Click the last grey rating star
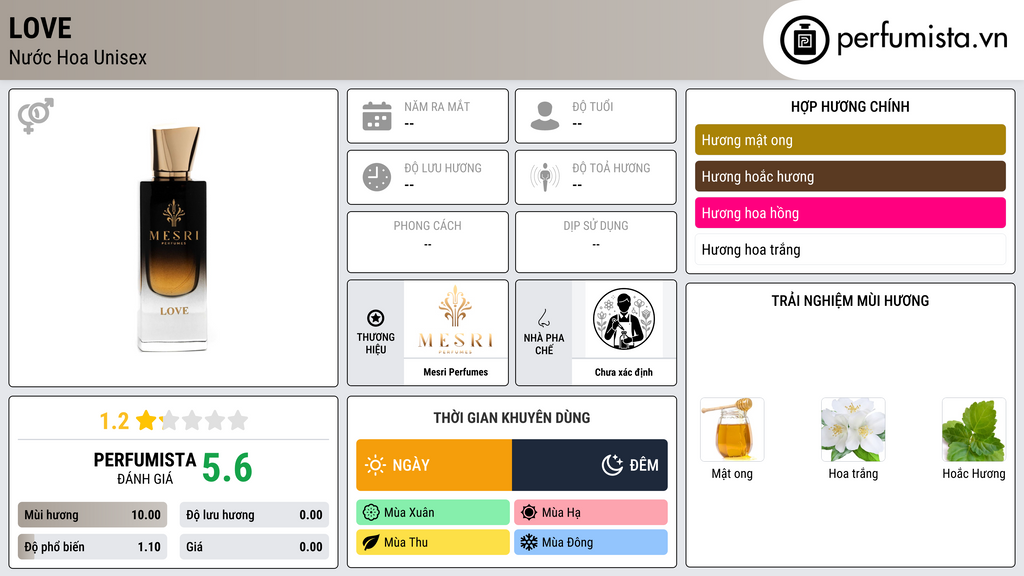The image size is (1024, 576). click(238, 420)
